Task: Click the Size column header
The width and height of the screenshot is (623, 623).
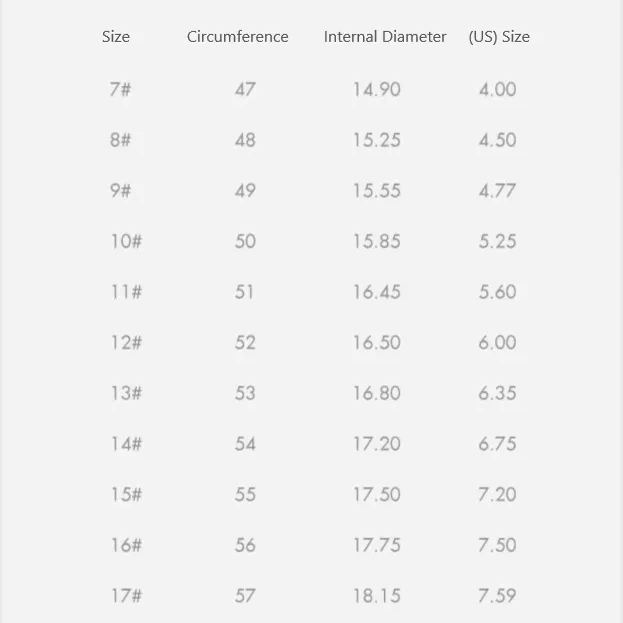Action: [x=116, y=37]
